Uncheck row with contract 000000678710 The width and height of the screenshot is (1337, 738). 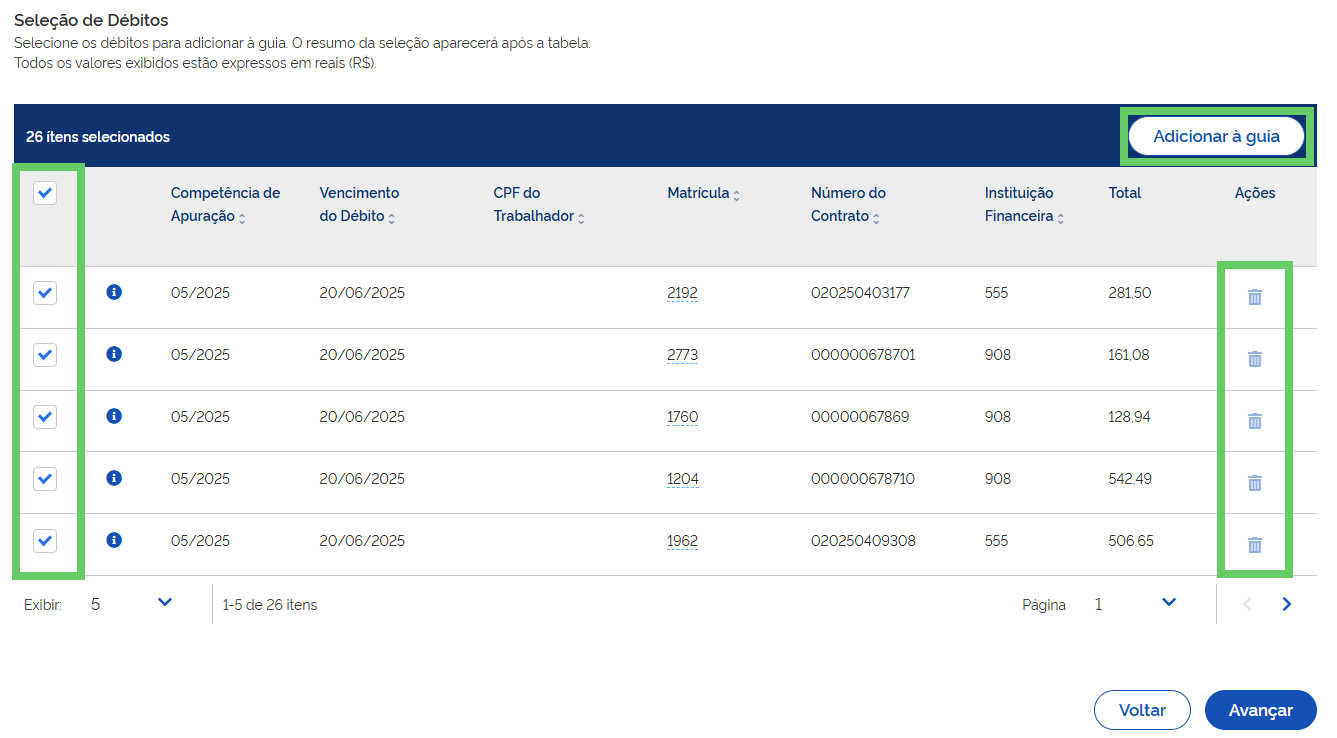tap(45, 479)
